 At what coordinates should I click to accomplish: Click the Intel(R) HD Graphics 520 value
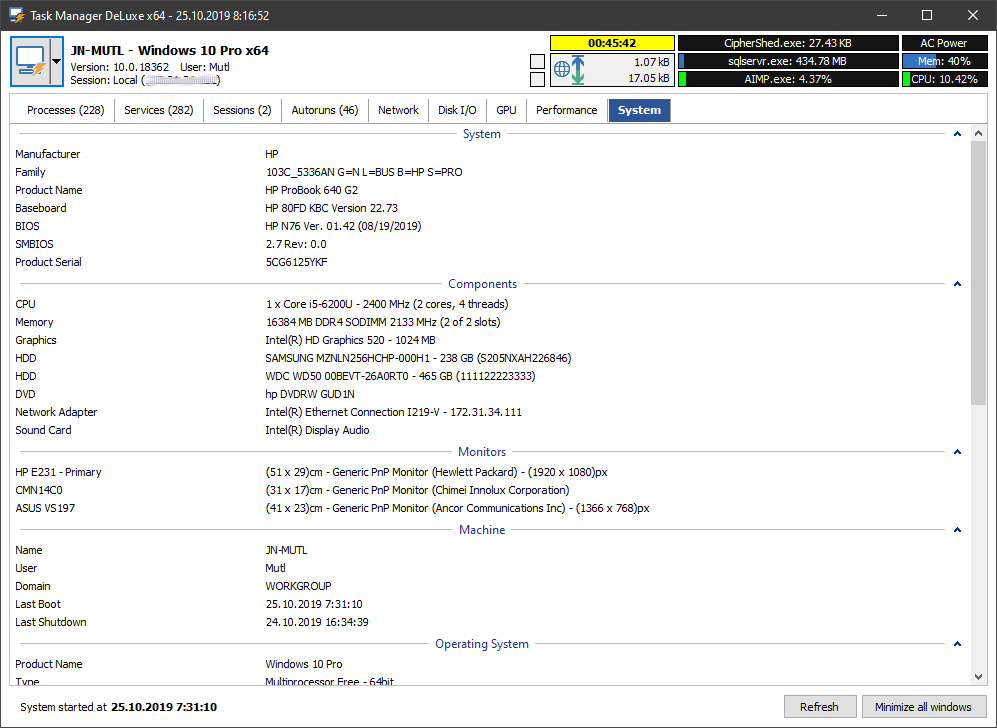click(350, 340)
